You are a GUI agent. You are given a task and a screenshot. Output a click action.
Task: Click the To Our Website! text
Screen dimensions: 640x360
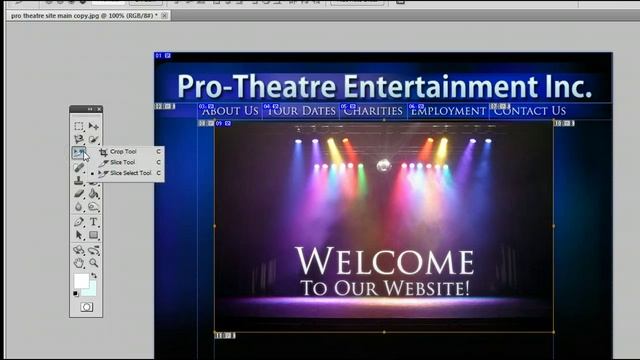point(384,288)
